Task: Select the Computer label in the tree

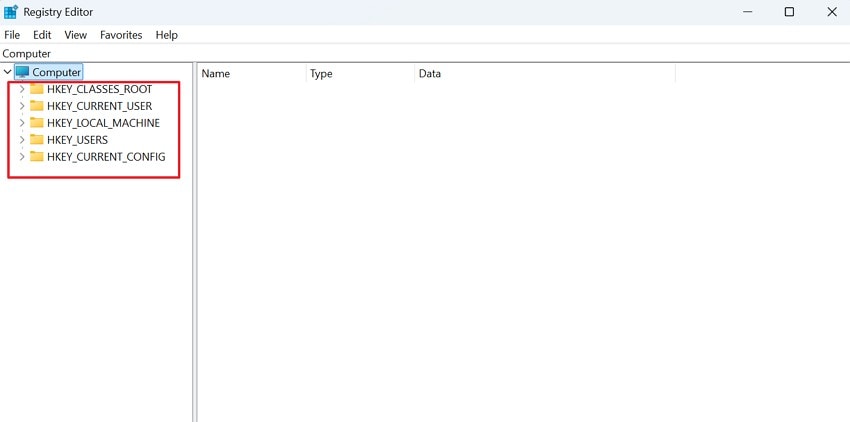Action: [56, 72]
